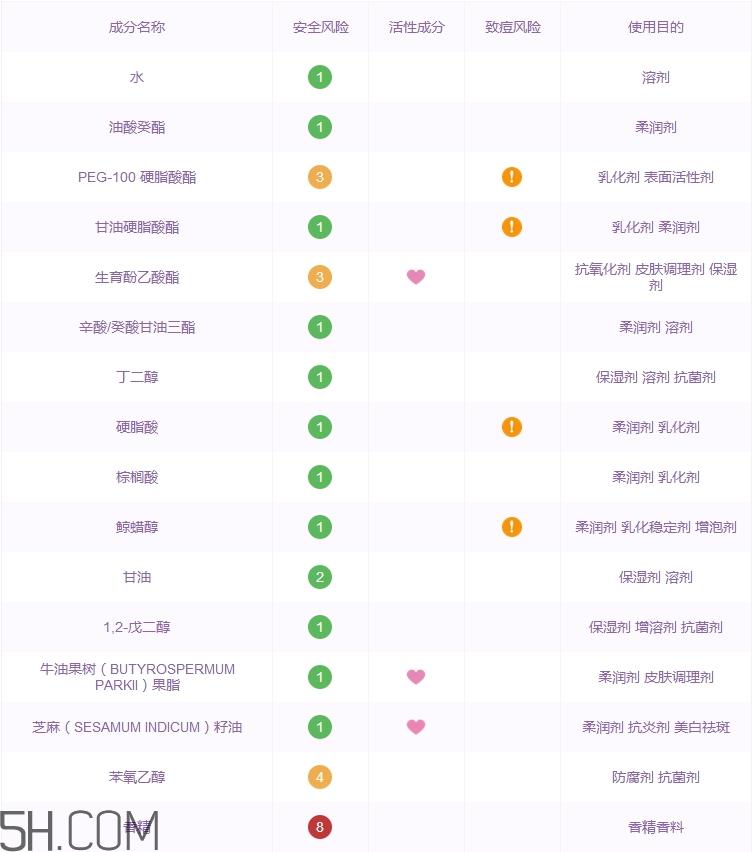This screenshot has width=752, height=852.
Task: Click the acne warning icon for 硬脂酸
Action: pyautogui.click(x=512, y=427)
